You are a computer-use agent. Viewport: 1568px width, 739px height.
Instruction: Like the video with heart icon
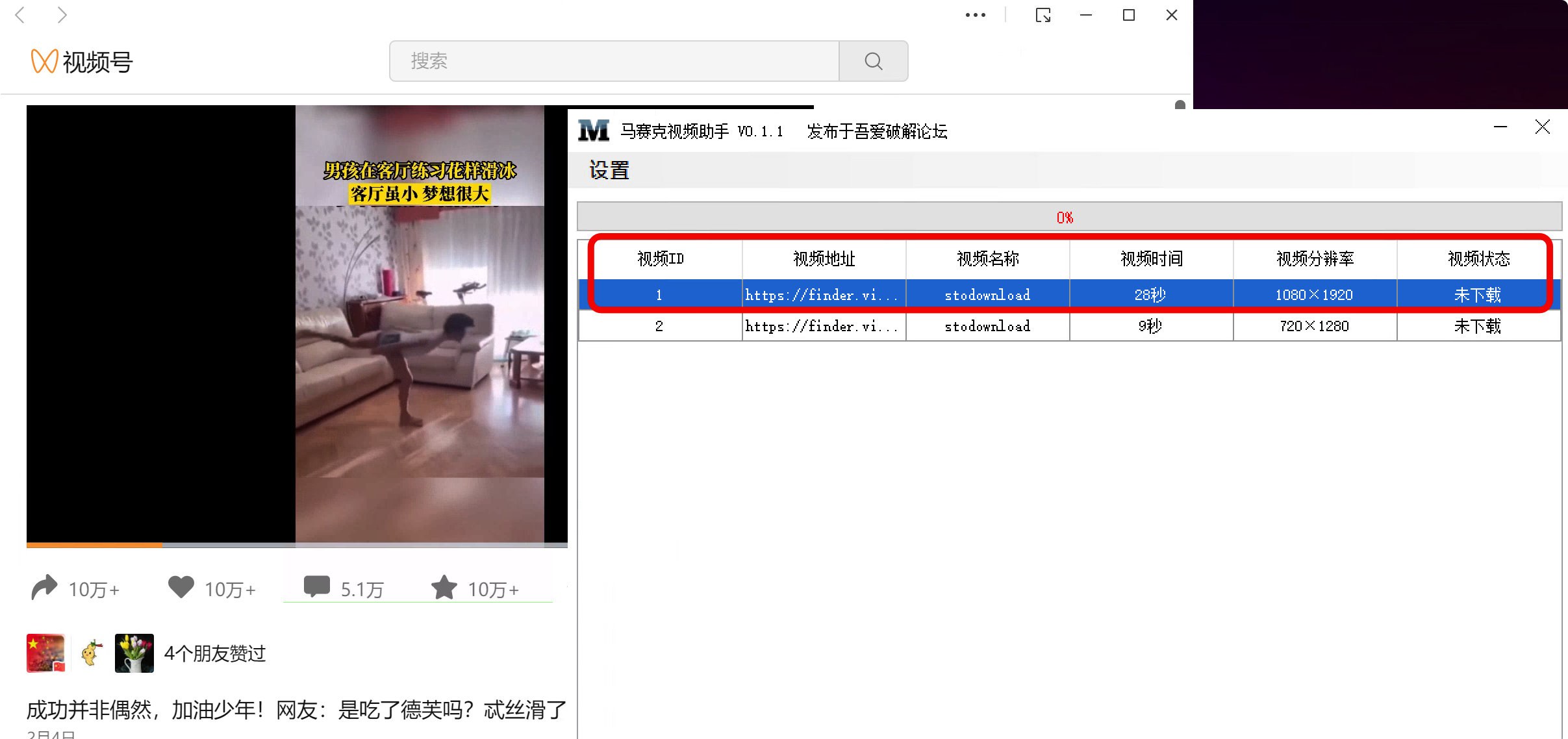(181, 587)
